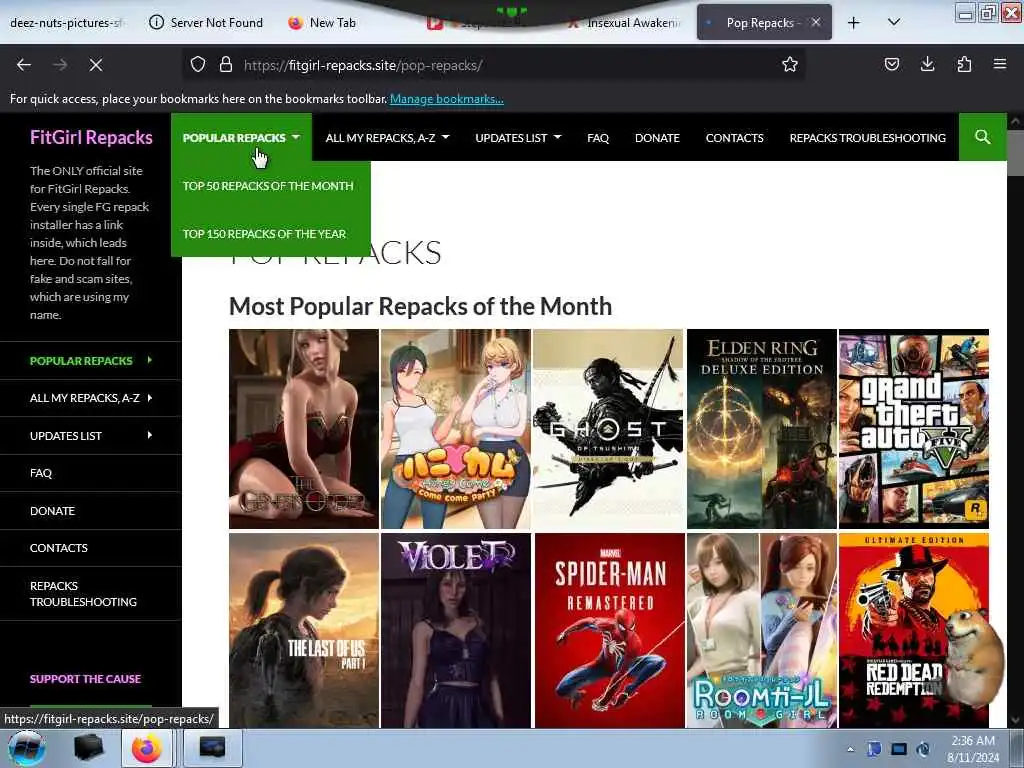Switch to the Server Not Found tab
Viewport: 1024px width, 768px height.
click(206, 23)
